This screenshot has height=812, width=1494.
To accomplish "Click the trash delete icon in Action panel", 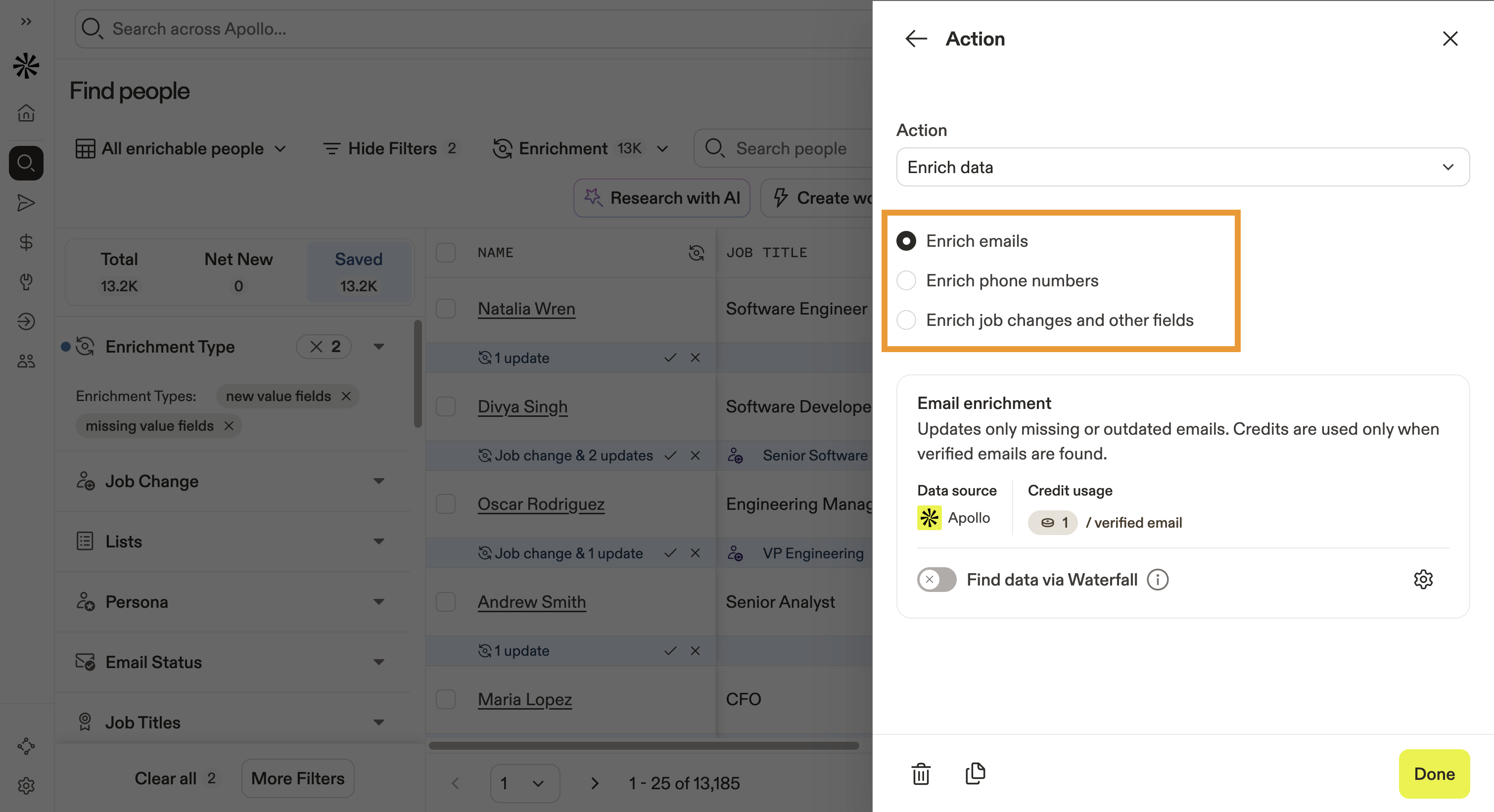I will pos(921,774).
